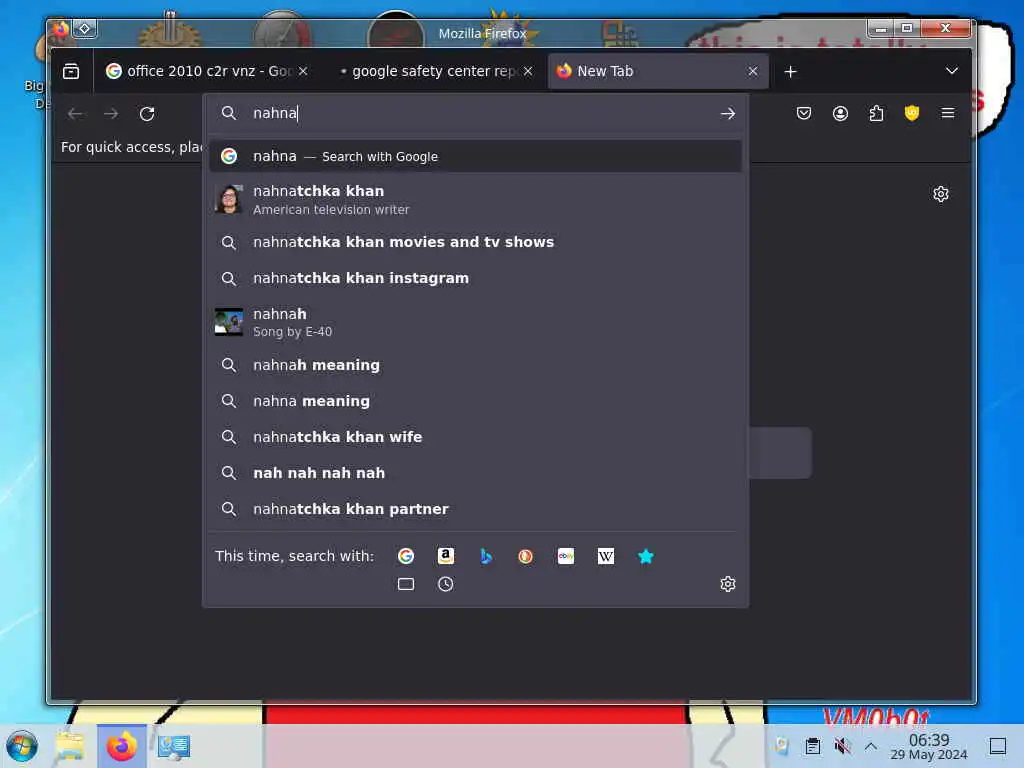
Task: Open search settings gear in dropdown
Action: pos(728,584)
